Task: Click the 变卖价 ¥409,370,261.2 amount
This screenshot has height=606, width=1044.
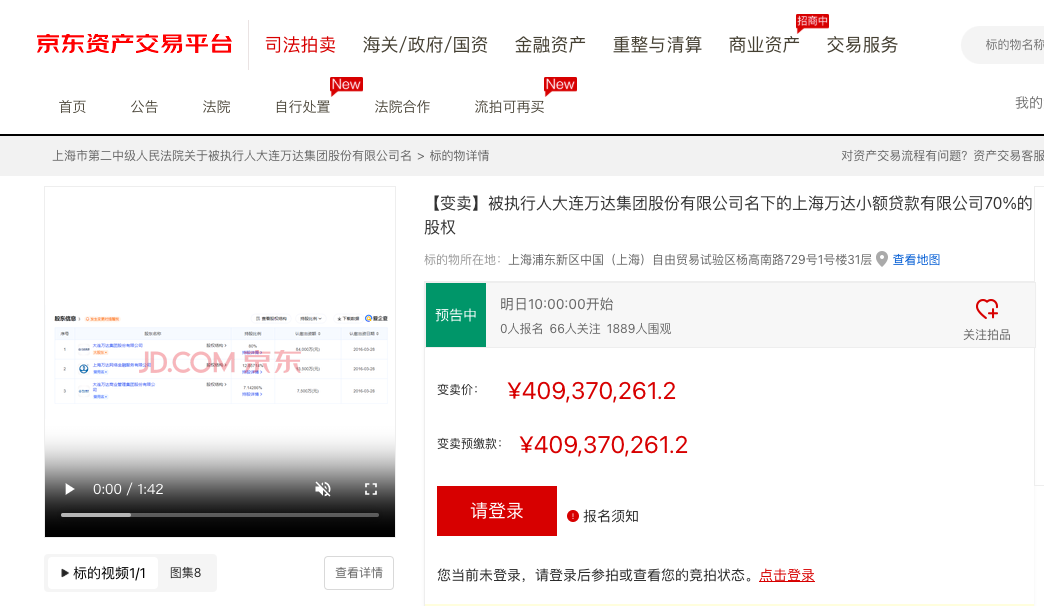Action: click(591, 391)
